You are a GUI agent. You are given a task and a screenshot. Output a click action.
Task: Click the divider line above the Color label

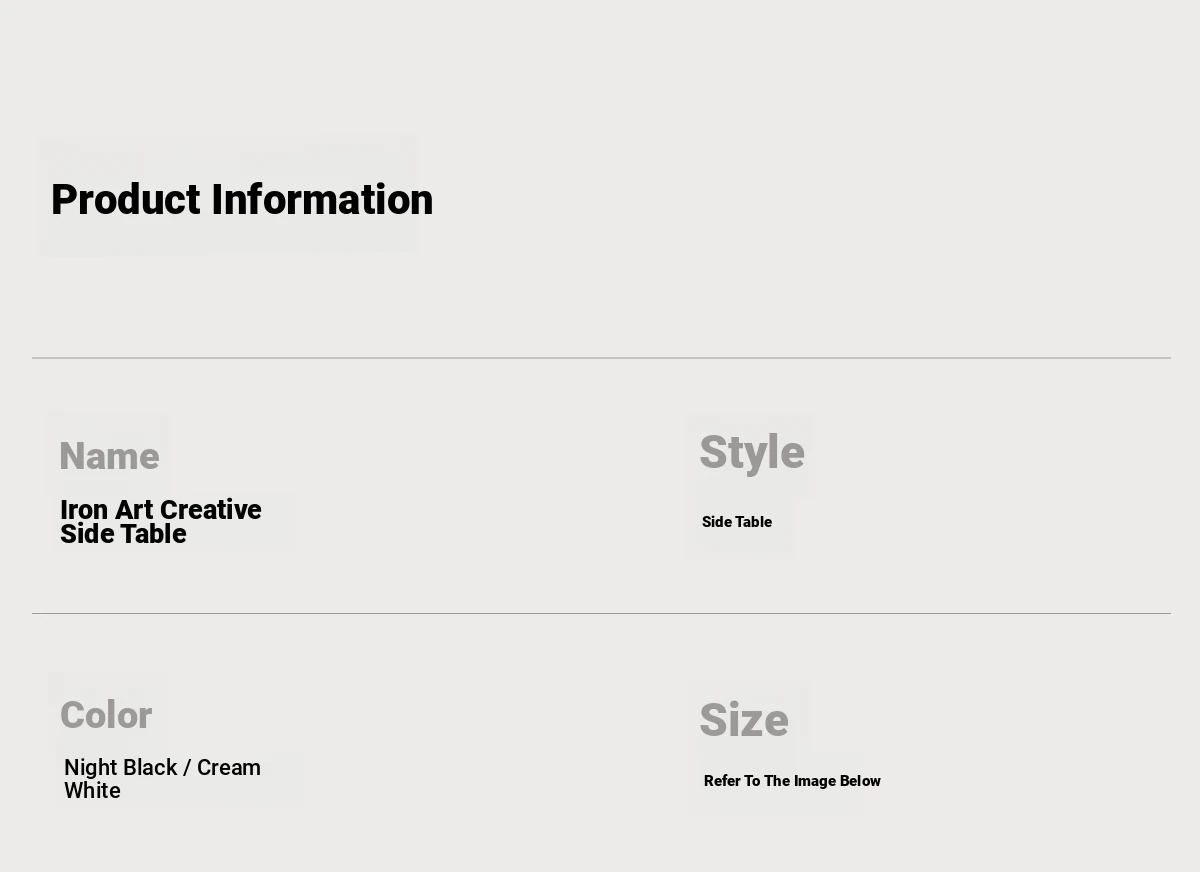[x=600, y=613]
